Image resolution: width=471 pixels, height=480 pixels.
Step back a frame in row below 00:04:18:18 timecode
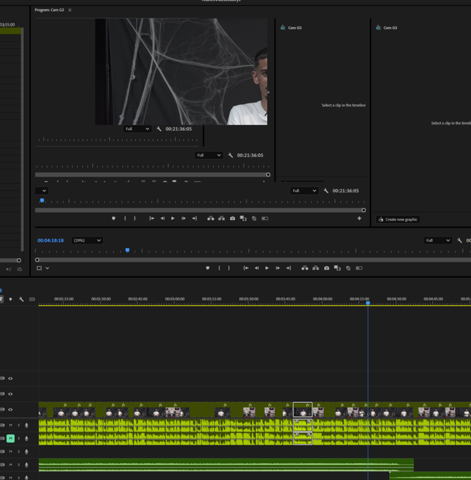coord(257,268)
